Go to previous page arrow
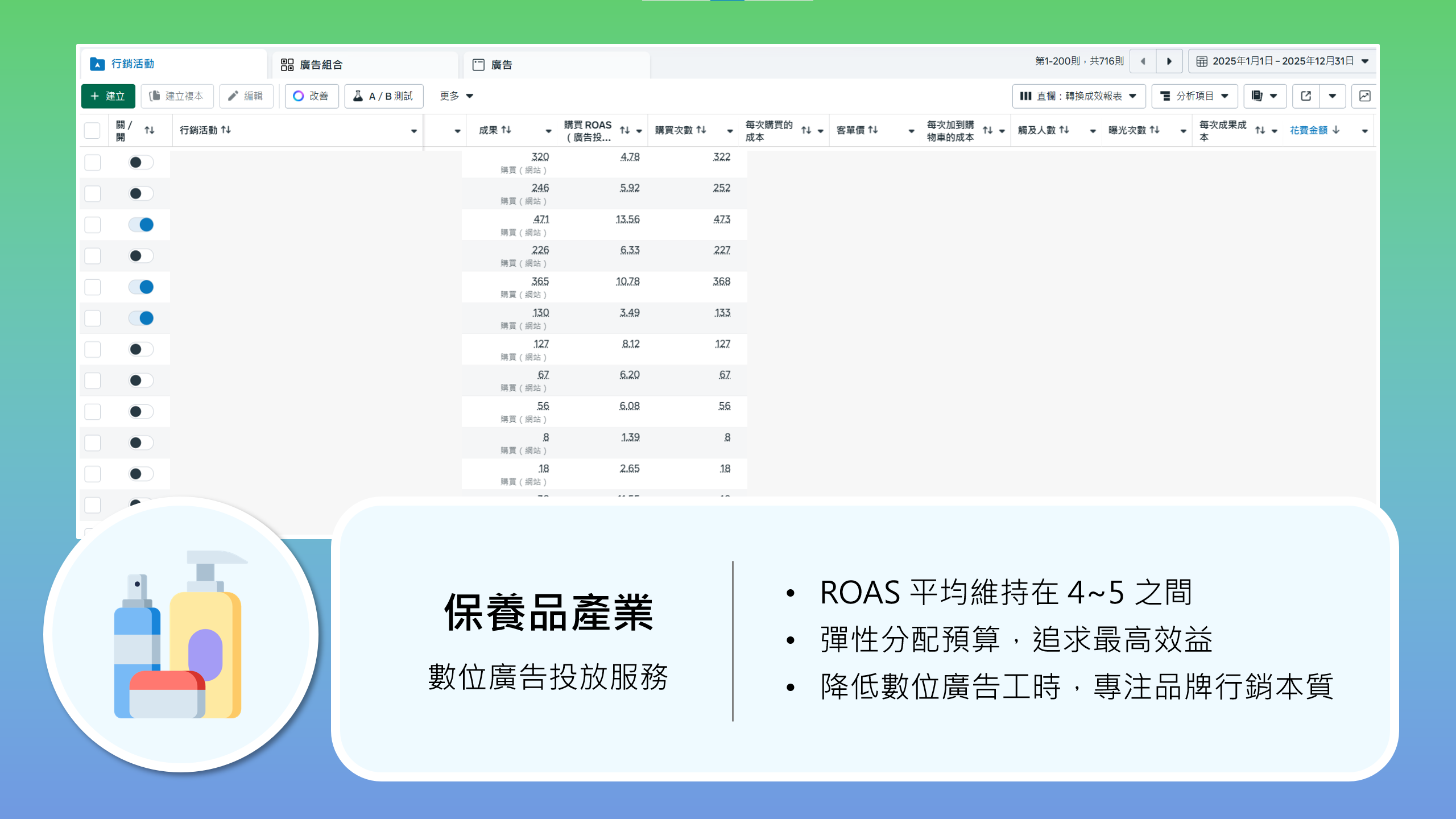 tap(1143, 61)
